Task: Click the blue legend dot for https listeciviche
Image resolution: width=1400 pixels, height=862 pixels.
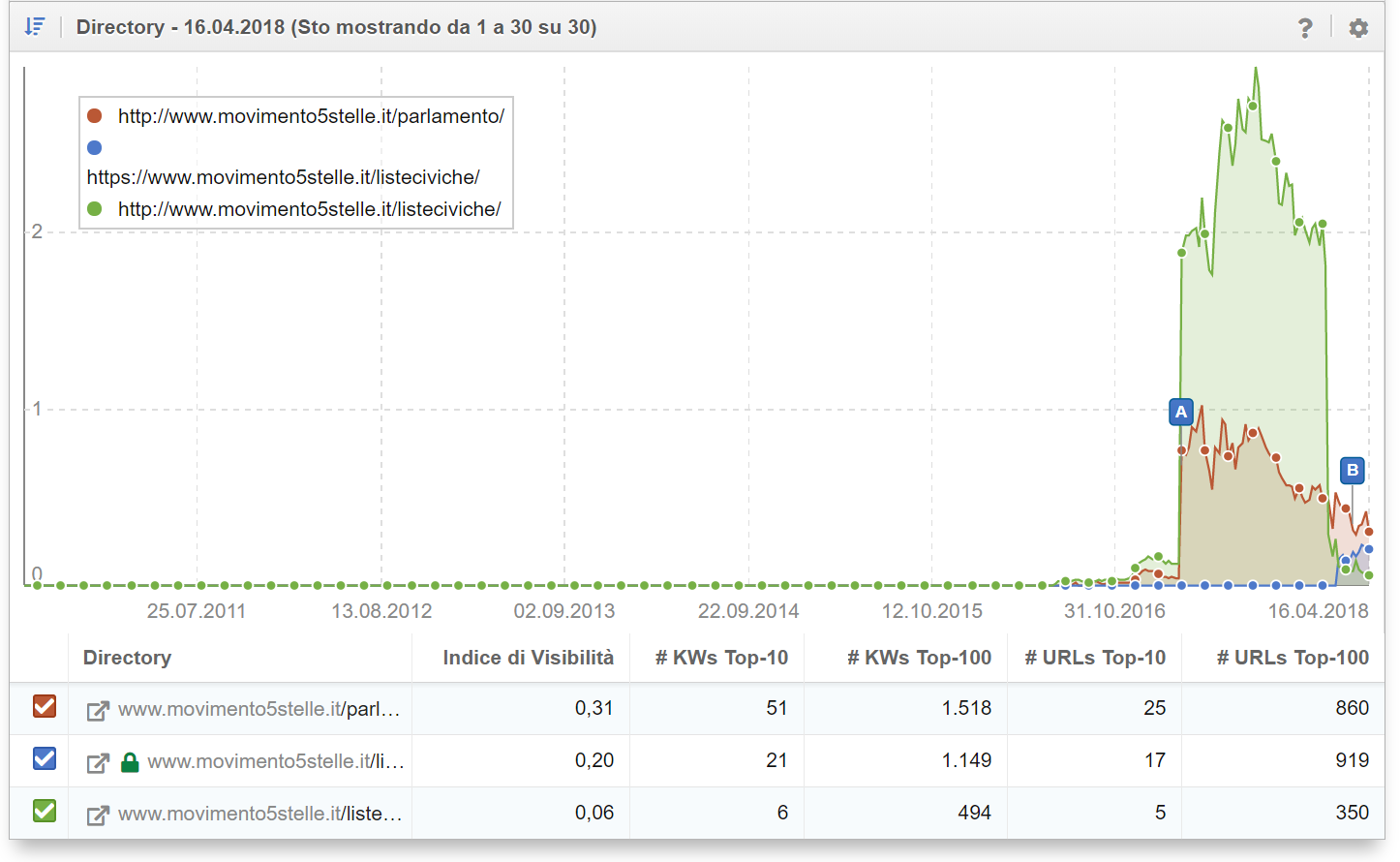Action: pyautogui.click(x=95, y=148)
